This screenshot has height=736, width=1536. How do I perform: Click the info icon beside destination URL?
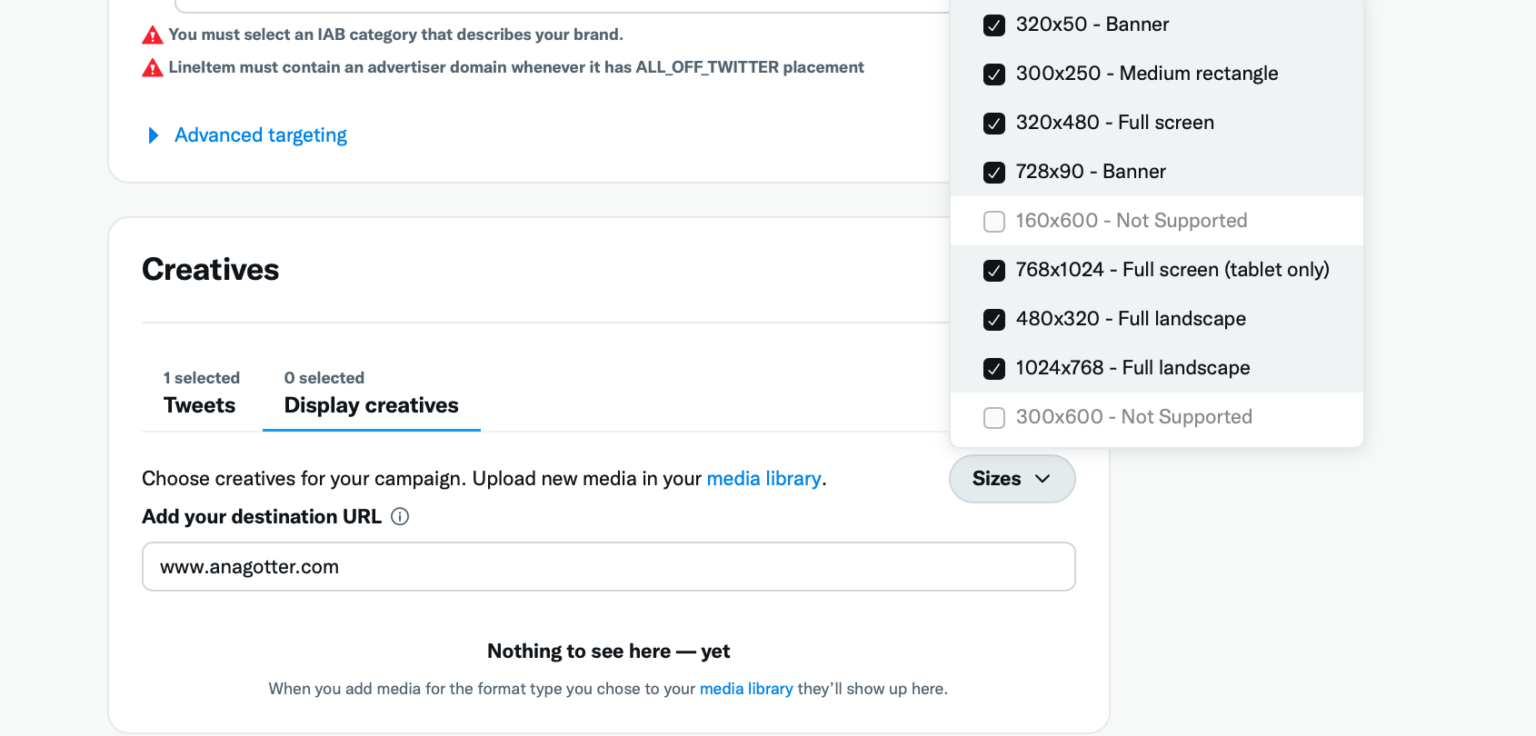pyautogui.click(x=400, y=516)
